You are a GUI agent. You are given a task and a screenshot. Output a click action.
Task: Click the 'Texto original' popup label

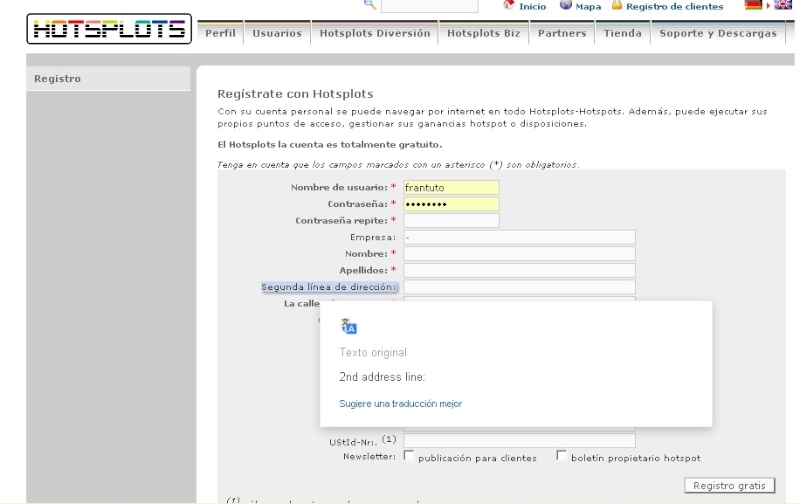373,352
